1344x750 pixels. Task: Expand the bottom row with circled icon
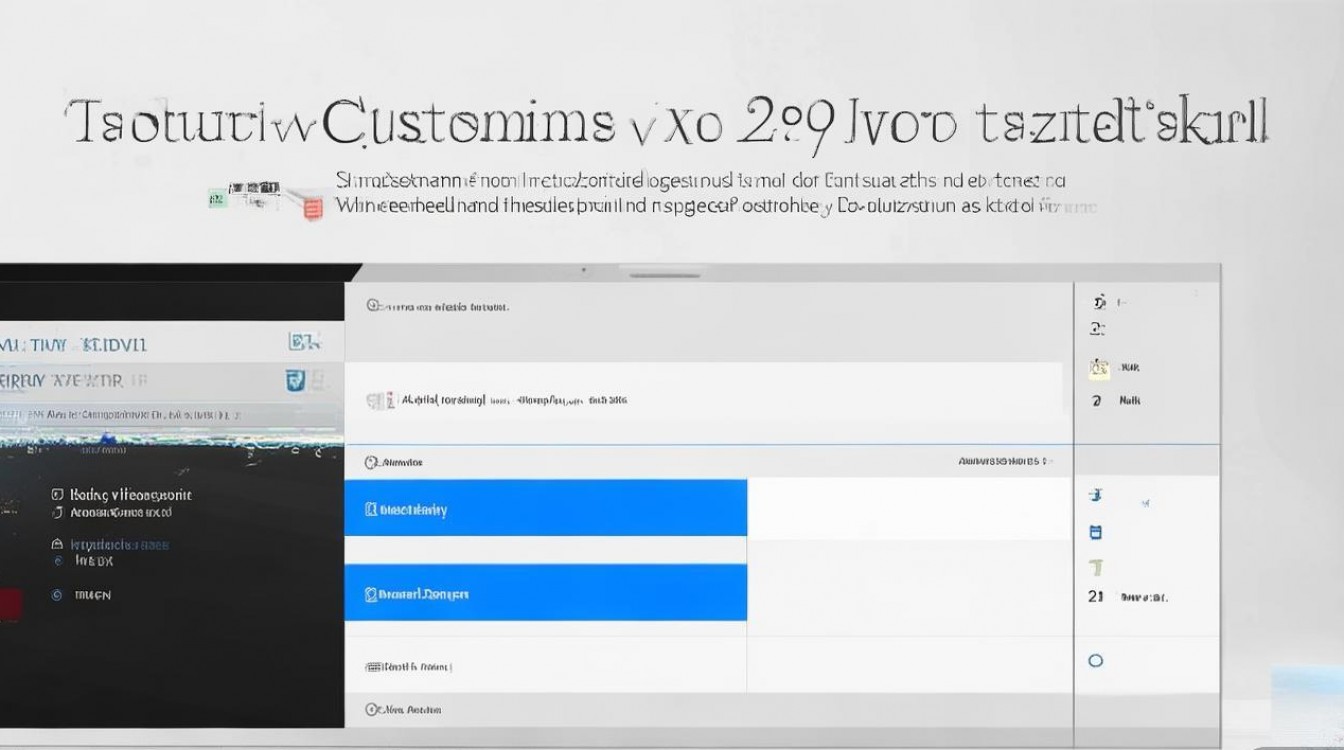[403, 710]
